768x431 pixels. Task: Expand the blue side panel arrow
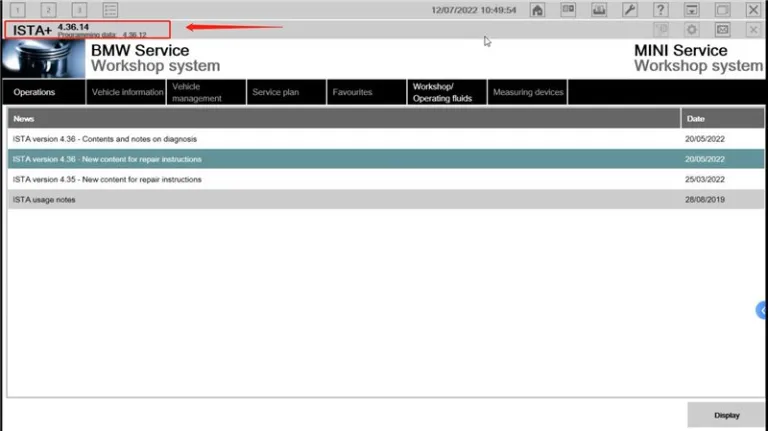(761, 311)
